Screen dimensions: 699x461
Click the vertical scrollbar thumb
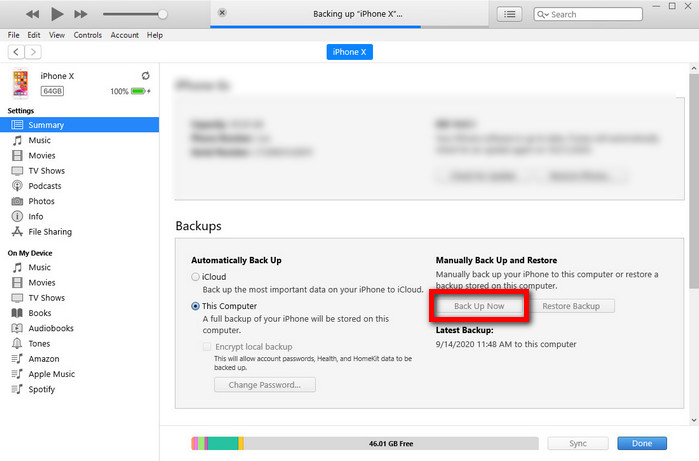tap(694, 181)
